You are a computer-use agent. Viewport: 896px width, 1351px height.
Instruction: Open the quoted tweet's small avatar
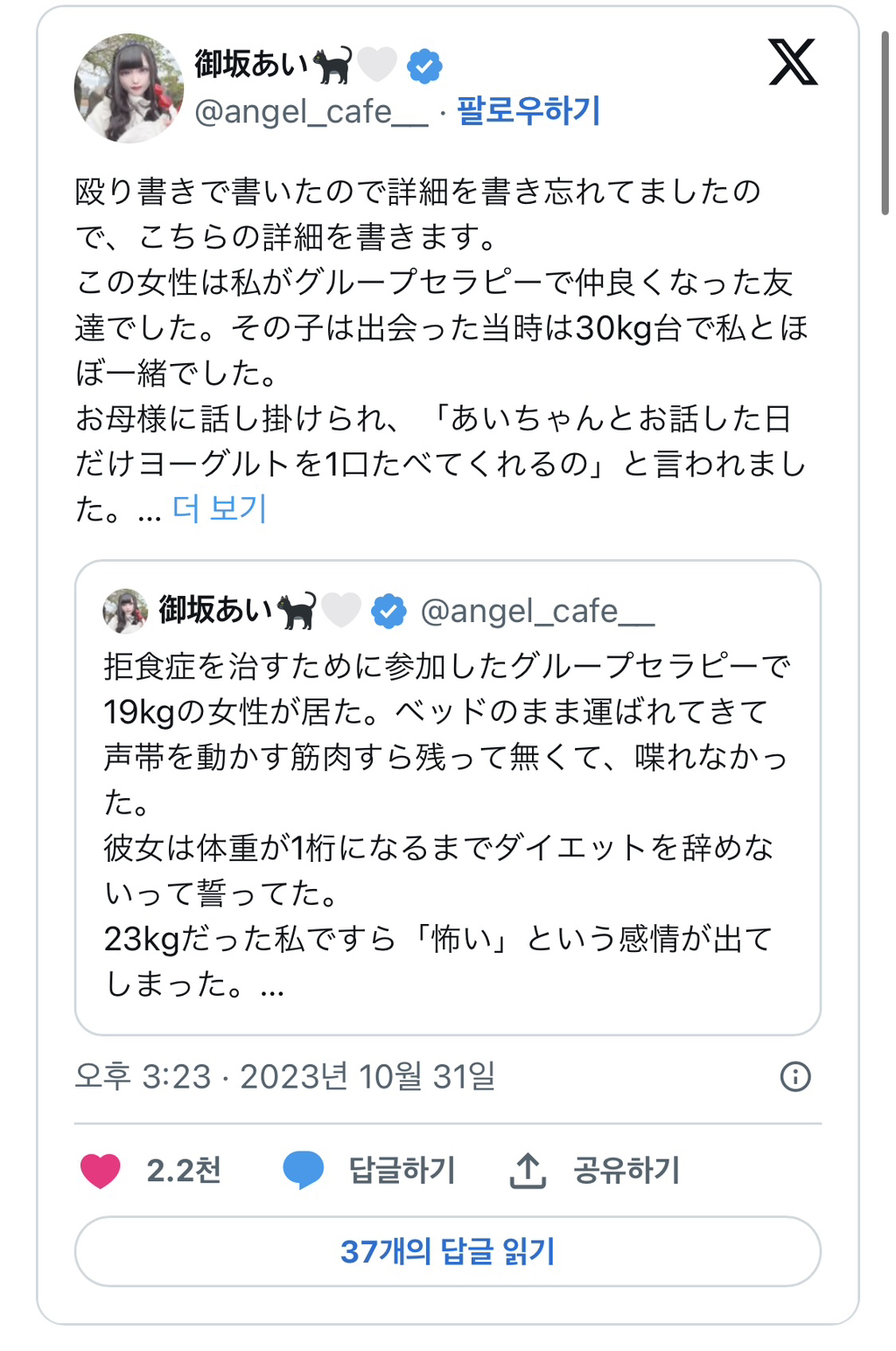click(125, 611)
